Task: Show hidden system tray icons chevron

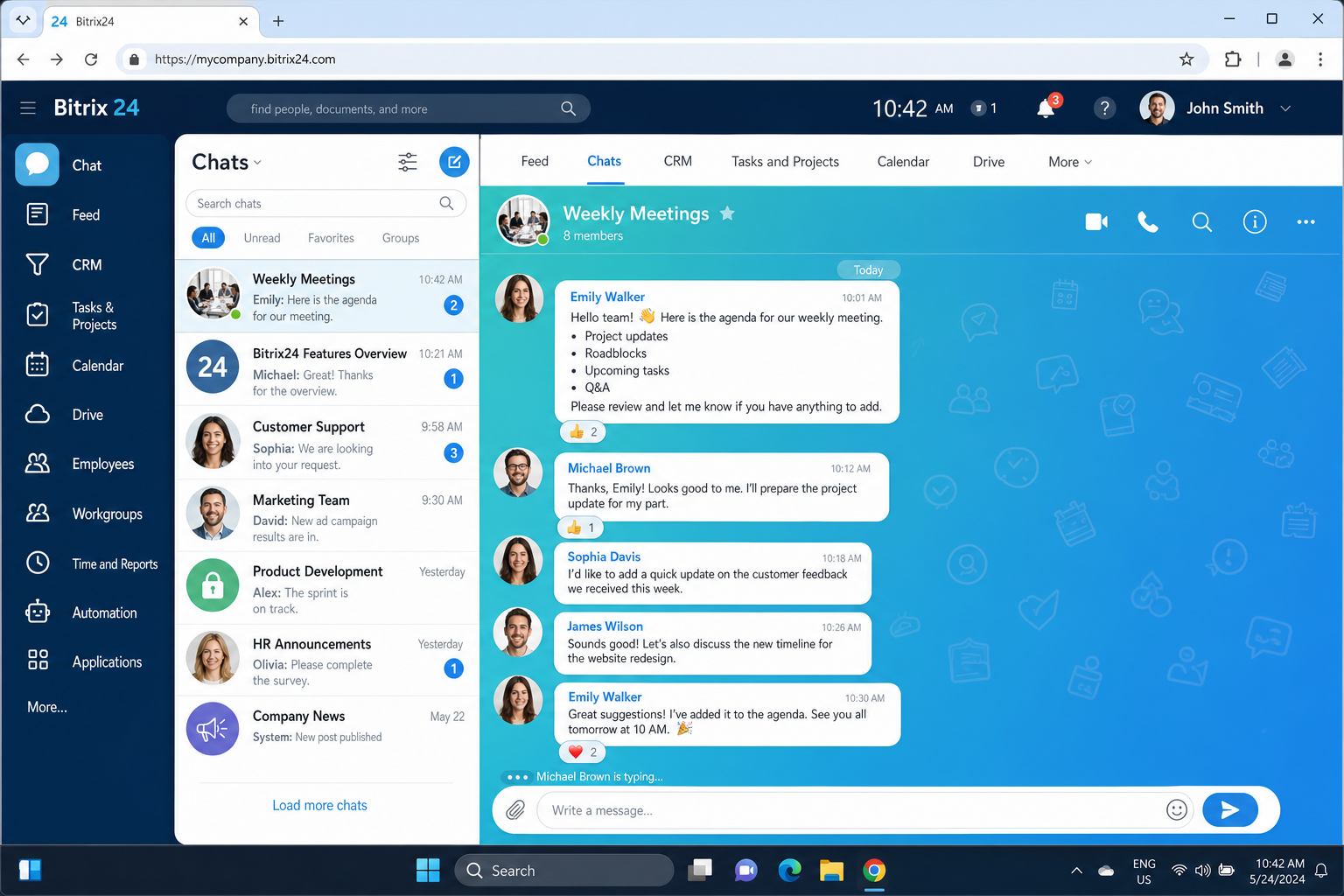Action: click(x=1076, y=871)
